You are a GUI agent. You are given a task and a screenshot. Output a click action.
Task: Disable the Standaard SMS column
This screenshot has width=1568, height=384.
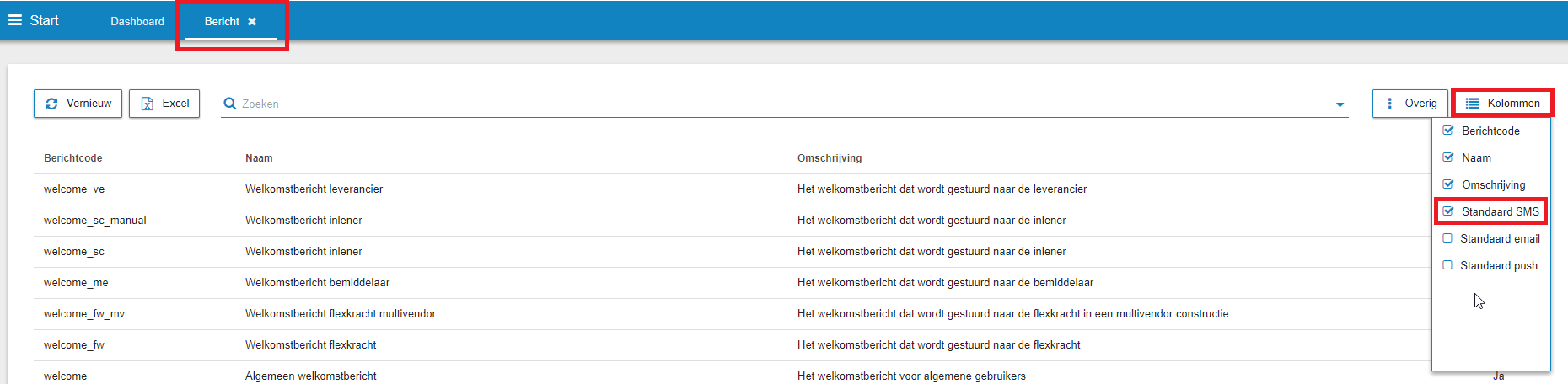point(1448,211)
